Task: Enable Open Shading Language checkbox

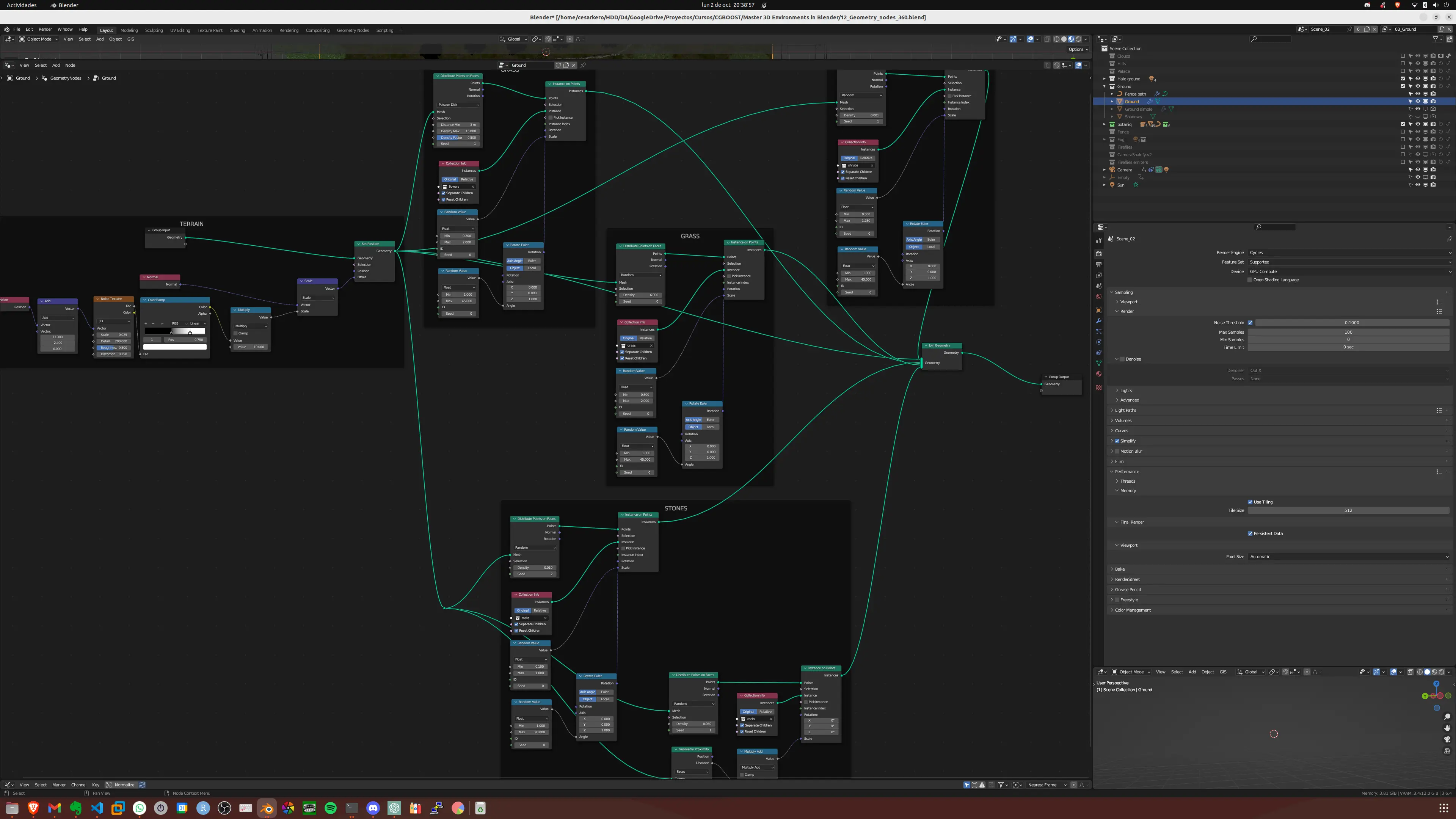Action: click(1250, 280)
